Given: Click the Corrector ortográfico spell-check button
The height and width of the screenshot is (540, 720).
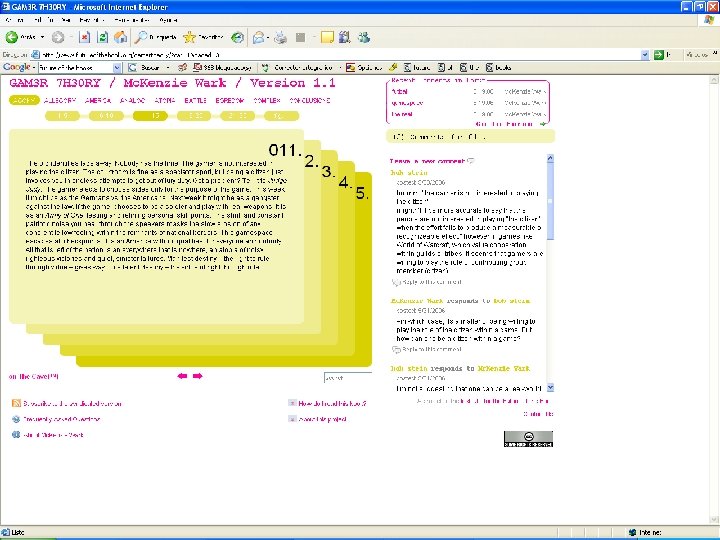Looking at the screenshot, I should click(297, 68).
